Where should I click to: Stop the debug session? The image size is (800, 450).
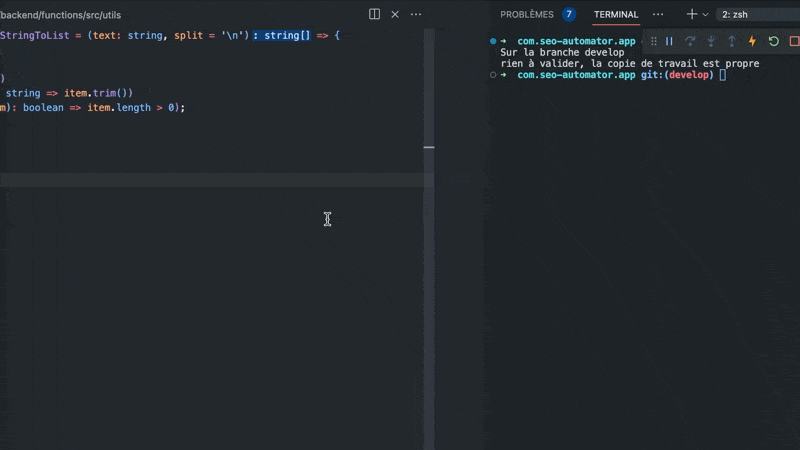tap(794, 41)
